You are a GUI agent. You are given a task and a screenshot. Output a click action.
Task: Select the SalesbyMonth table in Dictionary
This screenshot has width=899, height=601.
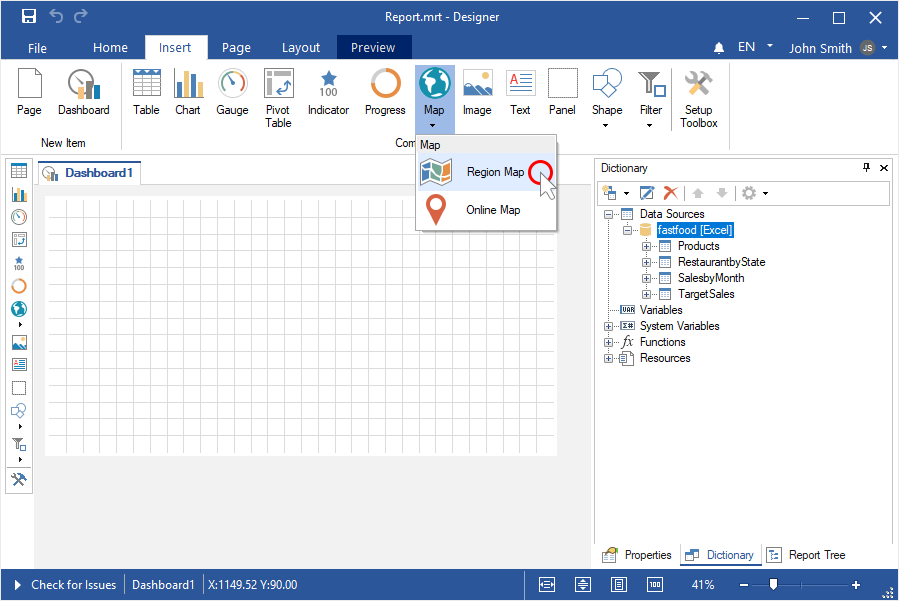coord(710,278)
